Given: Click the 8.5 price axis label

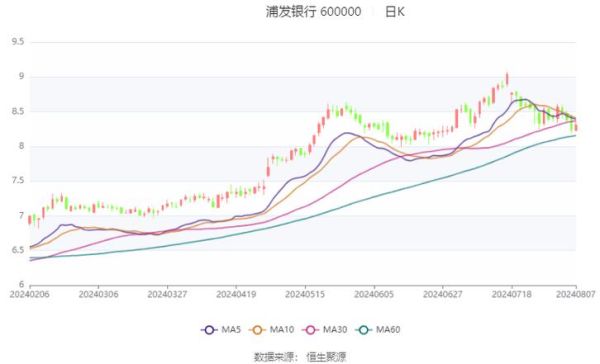Looking at the screenshot, I should [x=18, y=111].
